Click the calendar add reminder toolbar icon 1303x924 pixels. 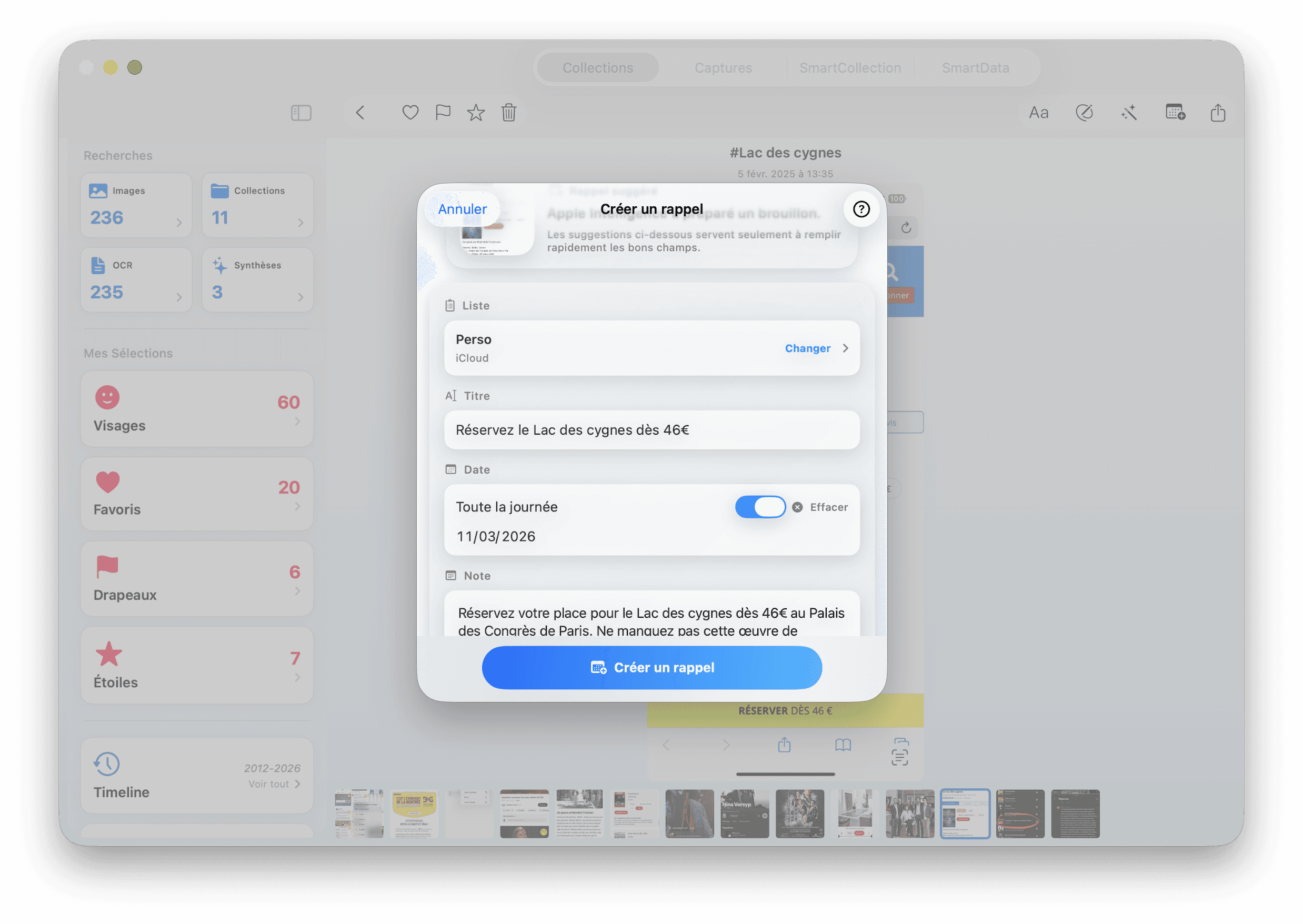[x=1175, y=113]
